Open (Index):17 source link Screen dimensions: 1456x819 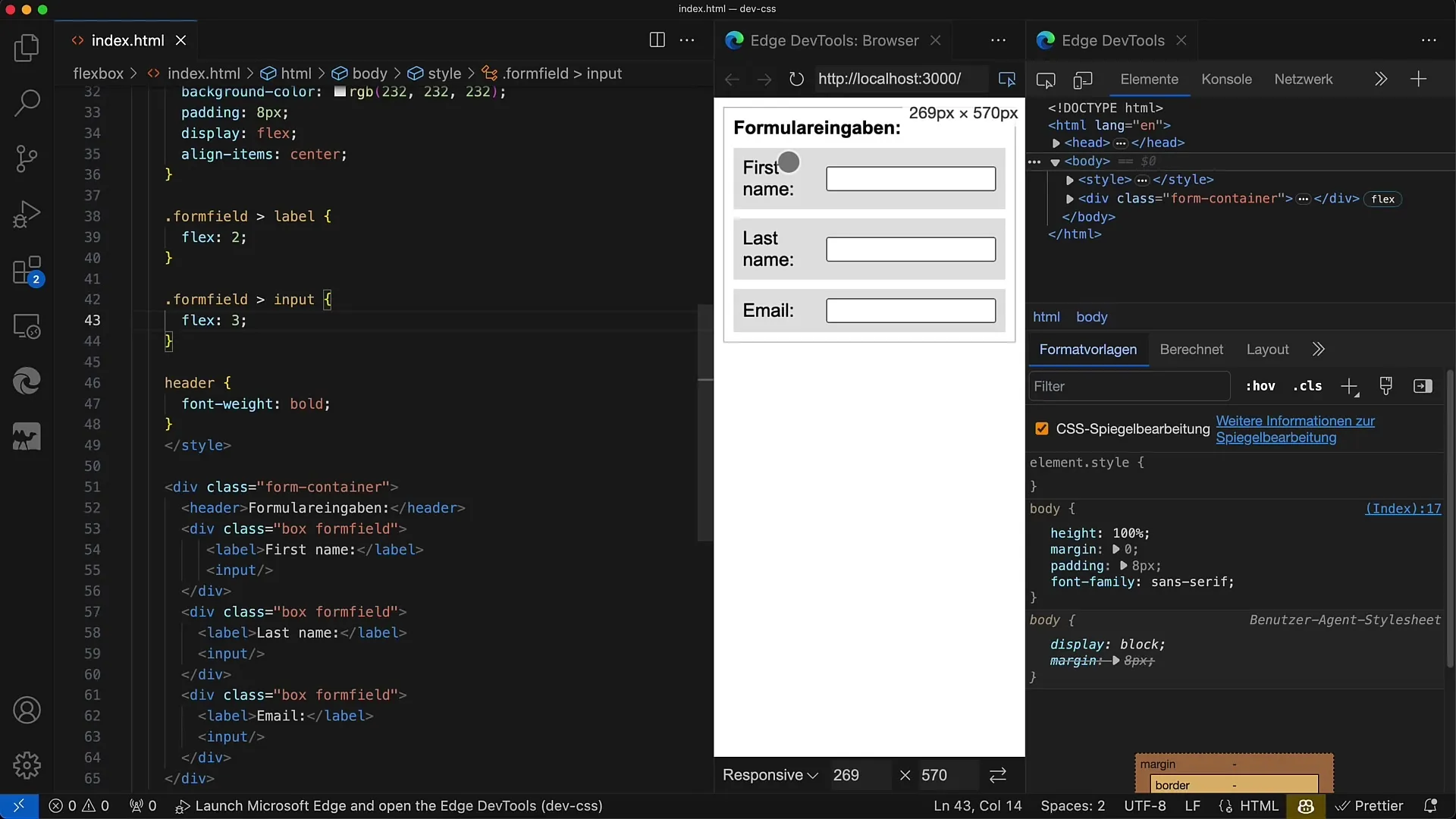click(x=1403, y=509)
